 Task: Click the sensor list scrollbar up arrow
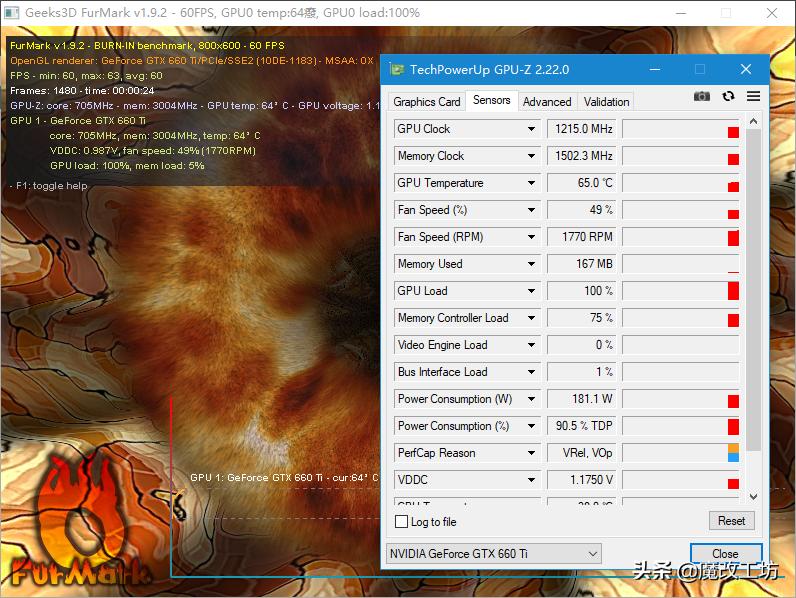(x=753, y=122)
